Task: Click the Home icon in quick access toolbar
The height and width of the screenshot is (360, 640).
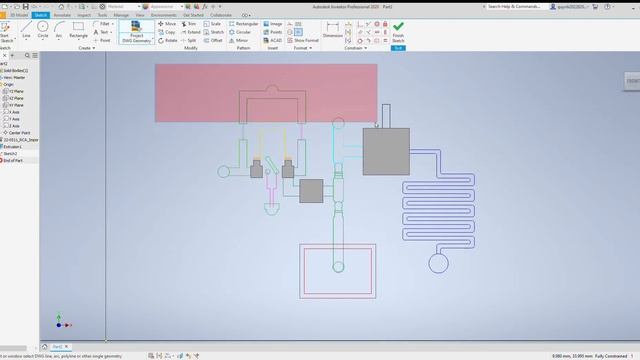Action: [61, 7]
